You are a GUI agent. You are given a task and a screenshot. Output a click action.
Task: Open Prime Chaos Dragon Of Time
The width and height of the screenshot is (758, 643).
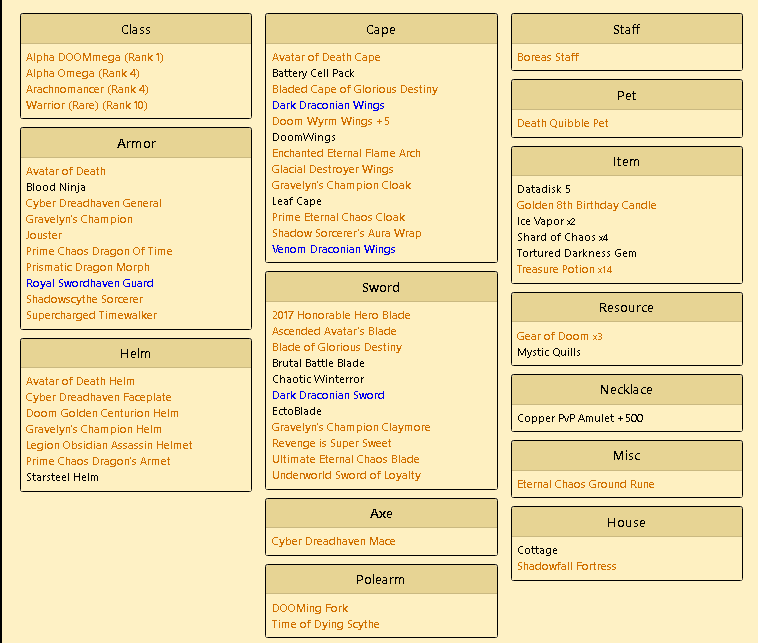pos(99,251)
